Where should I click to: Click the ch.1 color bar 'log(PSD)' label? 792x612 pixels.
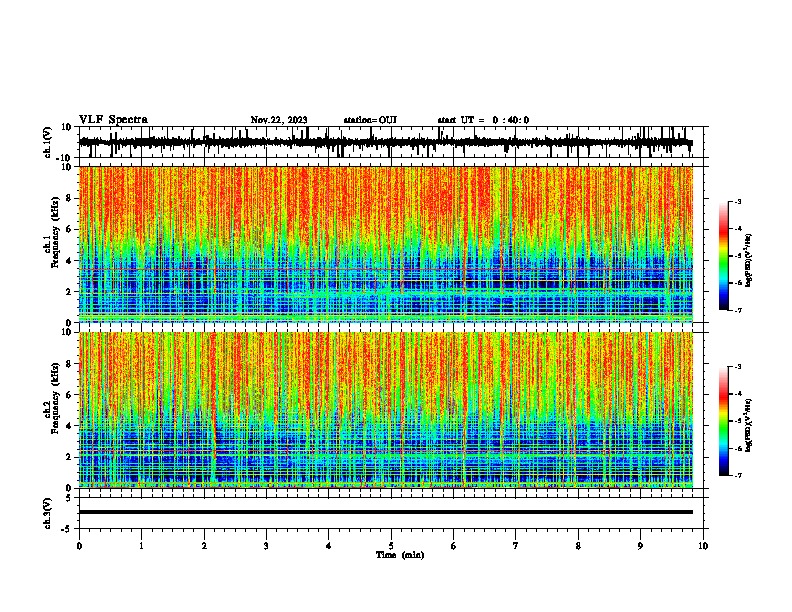[x=748, y=261]
